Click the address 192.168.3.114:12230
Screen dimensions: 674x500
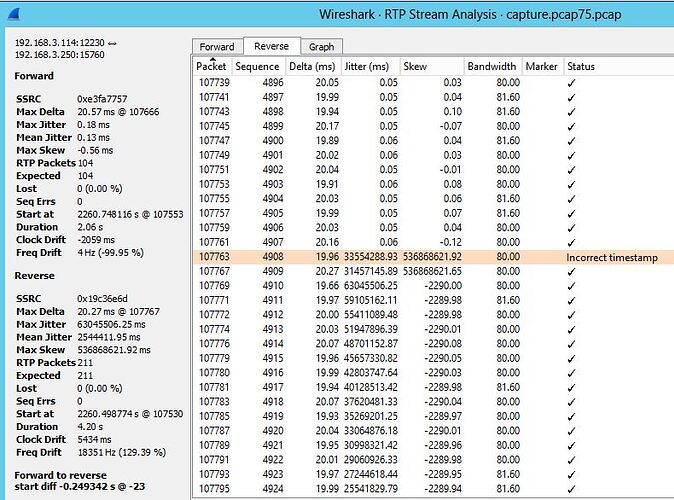(60, 43)
